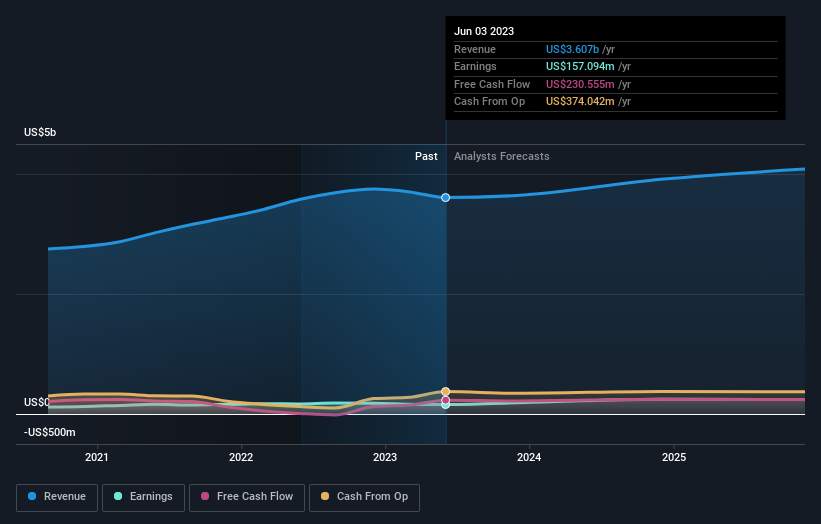Click the 2024 x-axis label
The width and height of the screenshot is (821, 524).
coord(529,458)
